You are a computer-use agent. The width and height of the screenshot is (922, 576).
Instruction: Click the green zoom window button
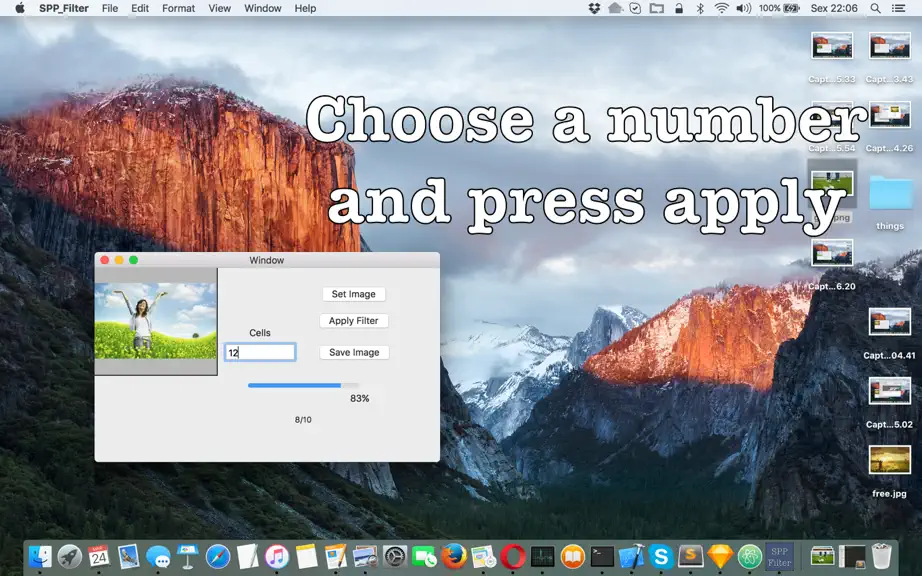(x=133, y=260)
